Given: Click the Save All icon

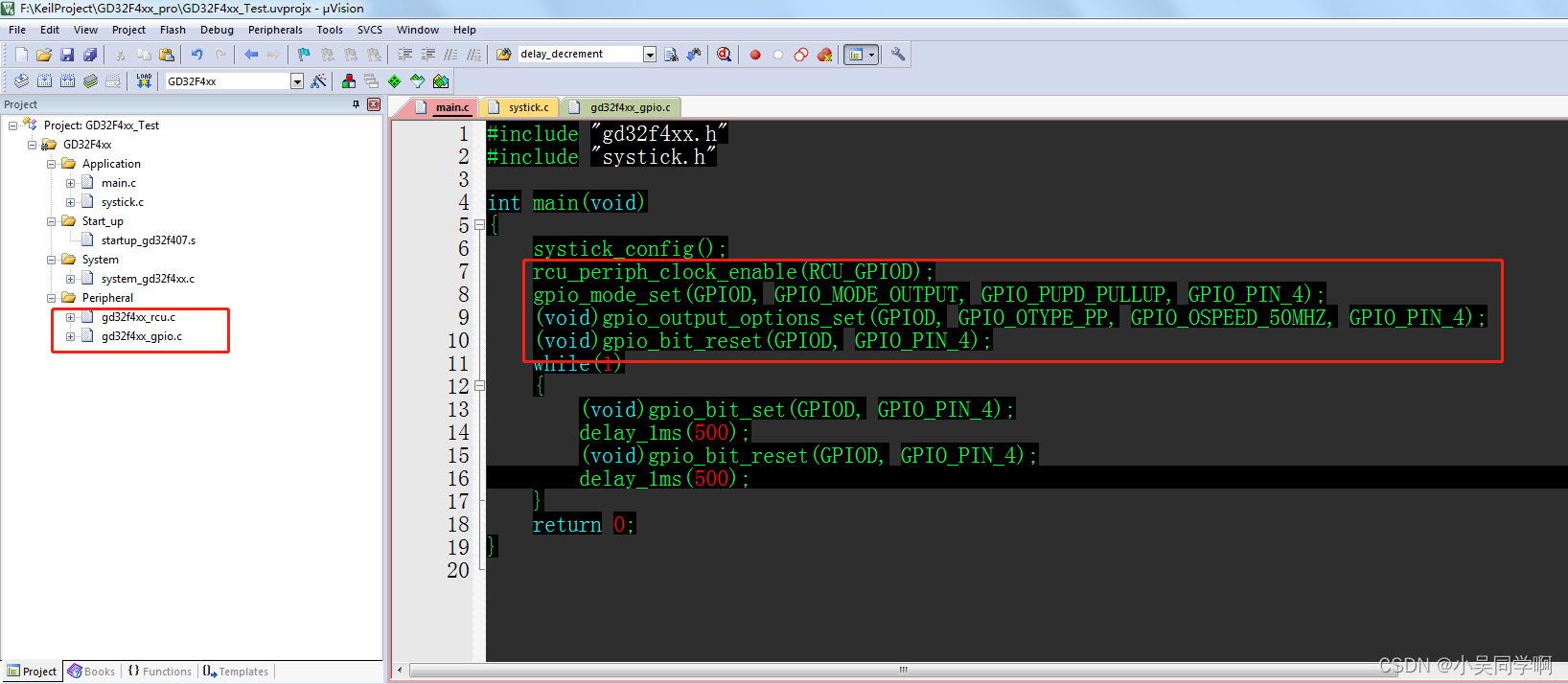Looking at the screenshot, I should point(90,55).
